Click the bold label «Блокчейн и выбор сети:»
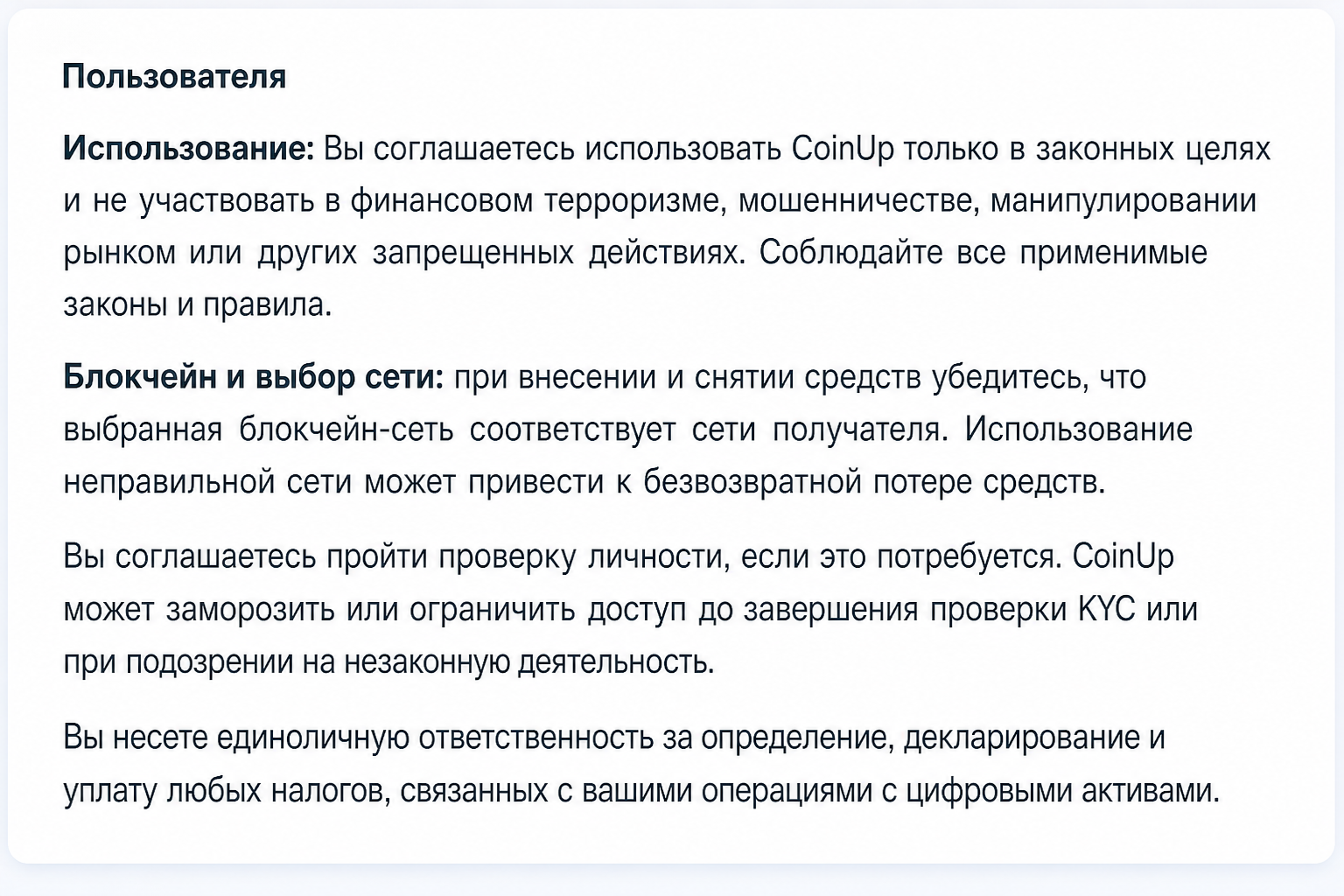Screen dimensions: 1344x896 coord(253,377)
